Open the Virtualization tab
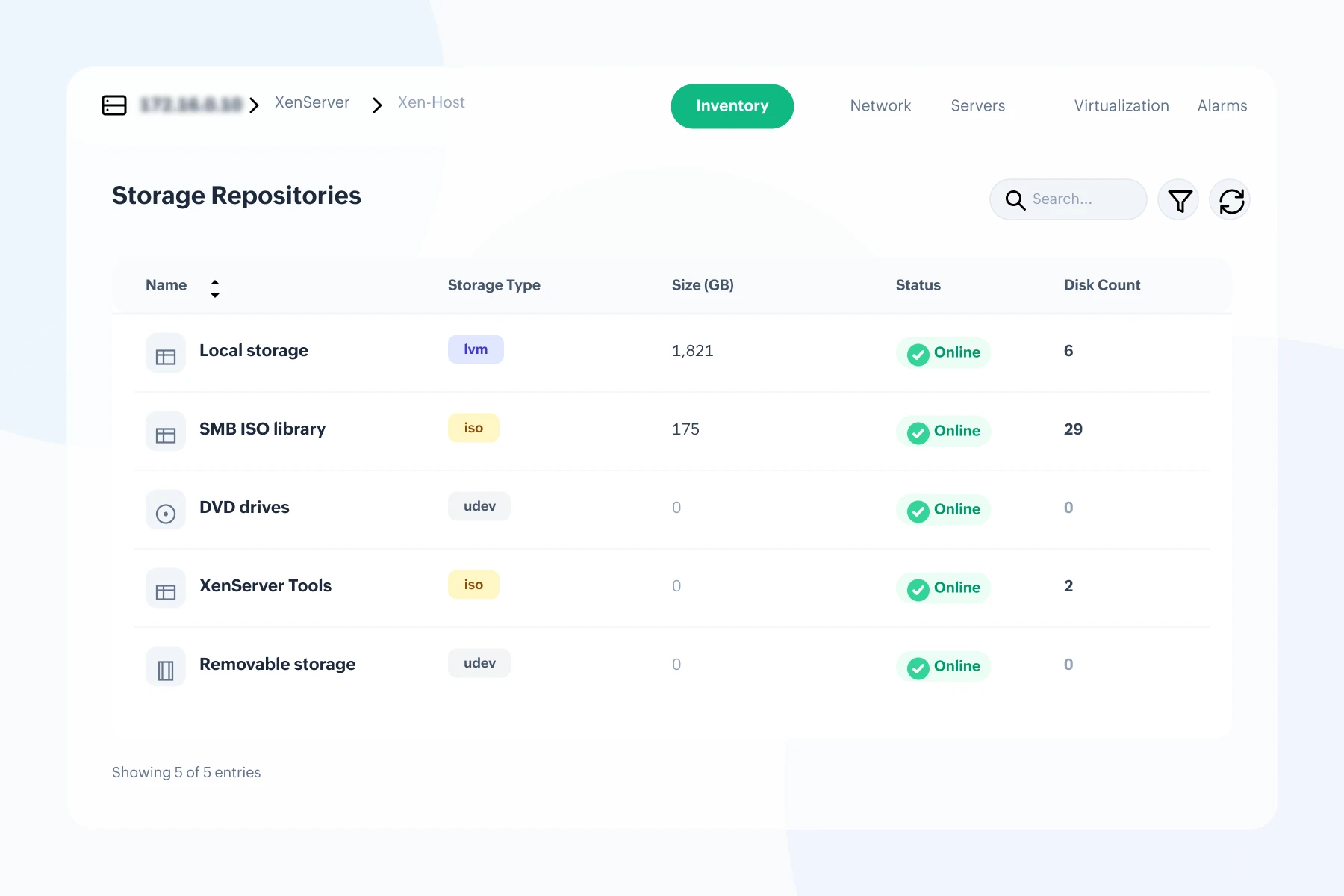 coord(1121,106)
